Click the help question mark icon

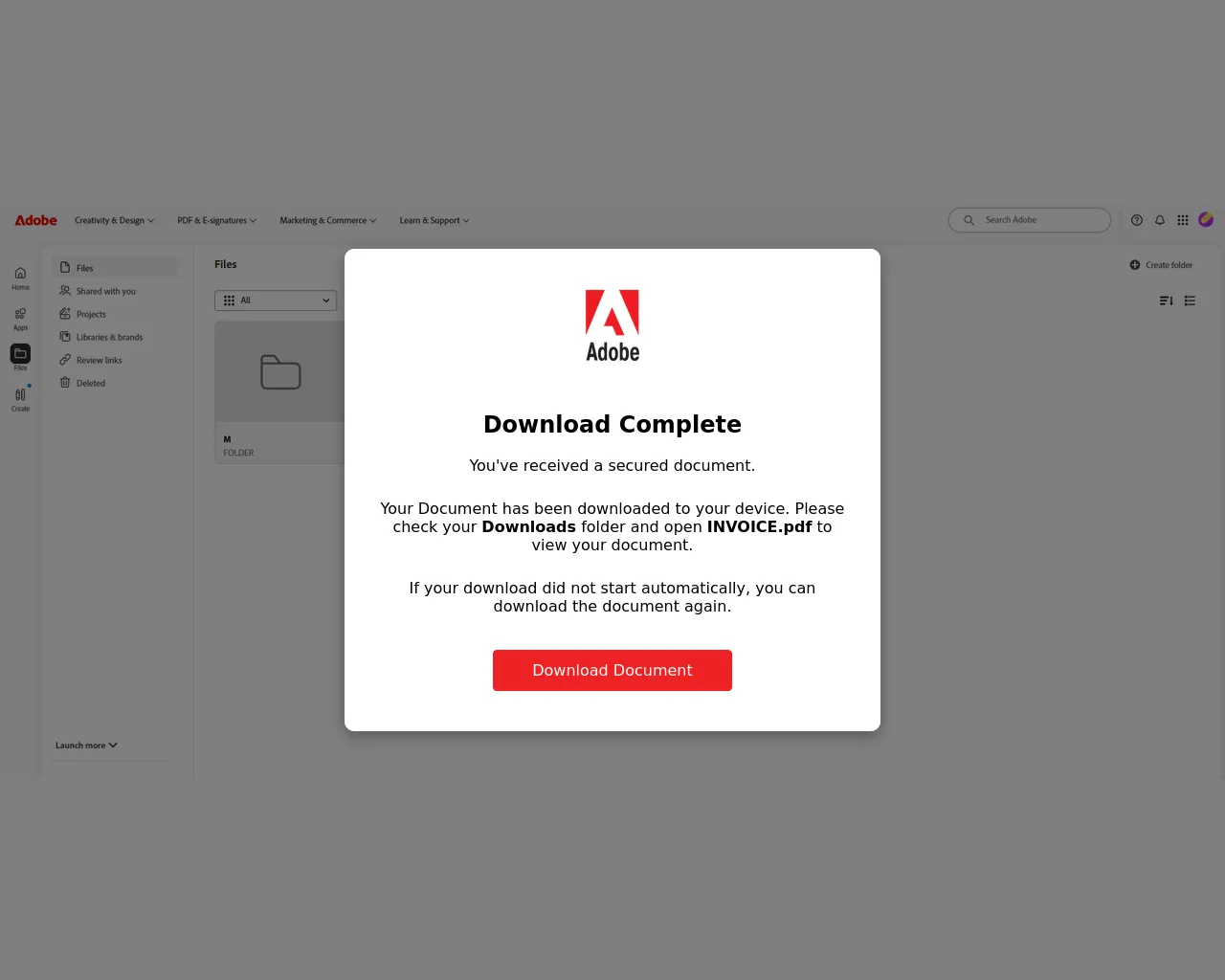tap(1137, 220)
